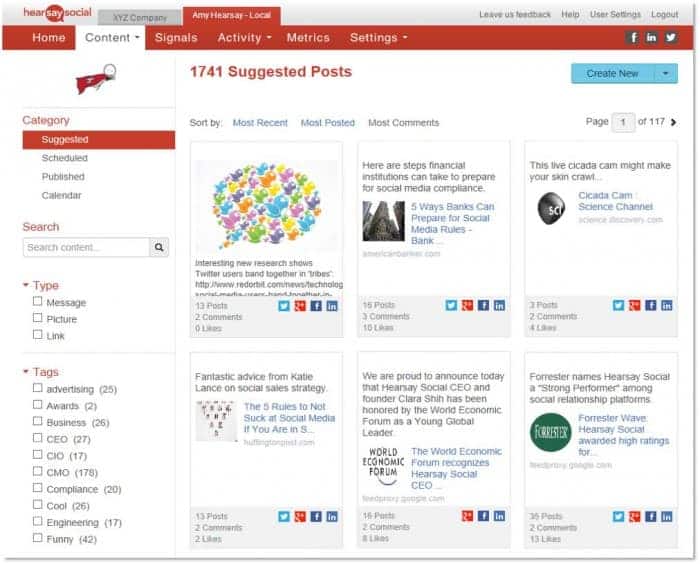Open the Signals tab
Viewport: 700px width, 564px height.
pos(176,38)
